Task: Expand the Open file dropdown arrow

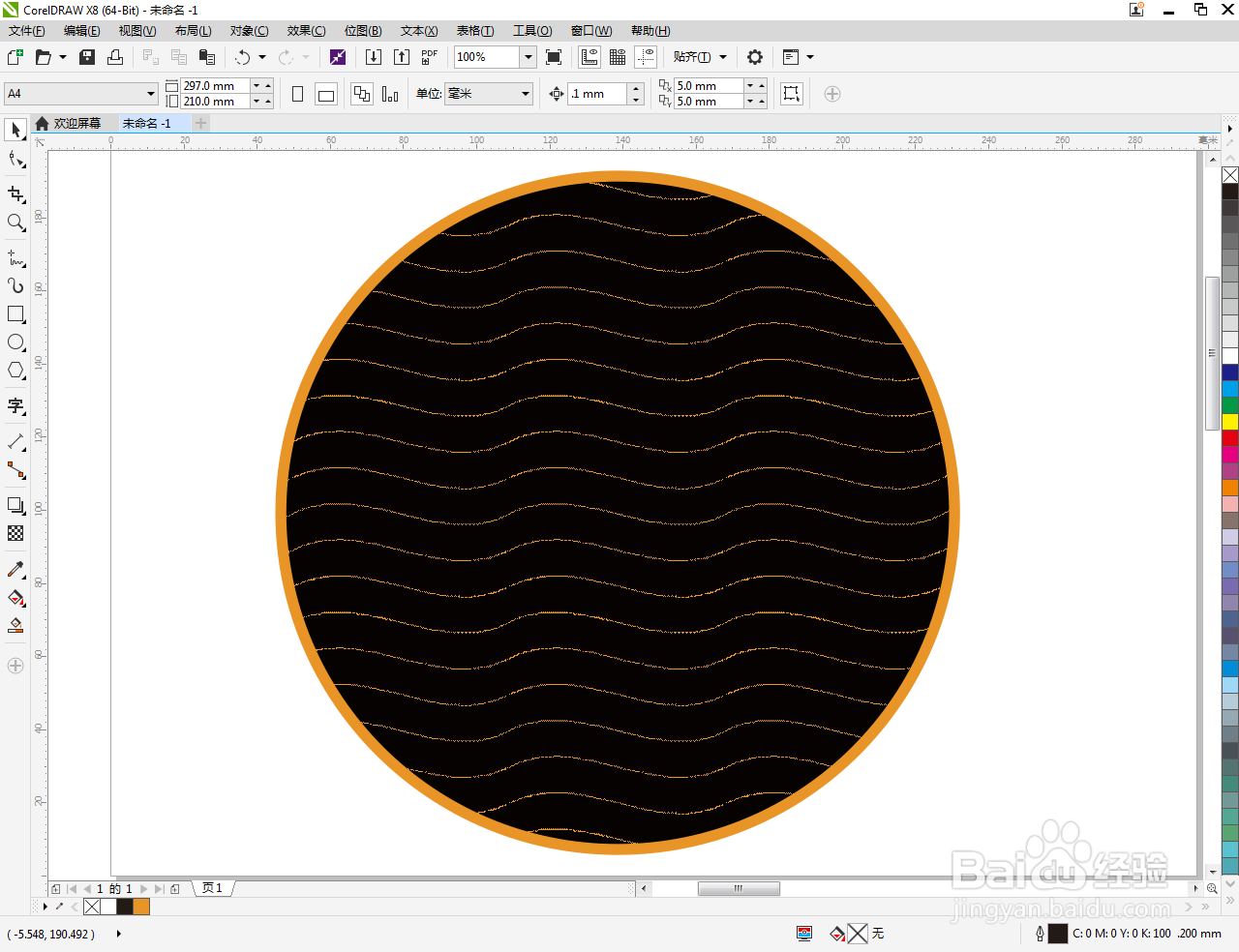Action: 63,57
